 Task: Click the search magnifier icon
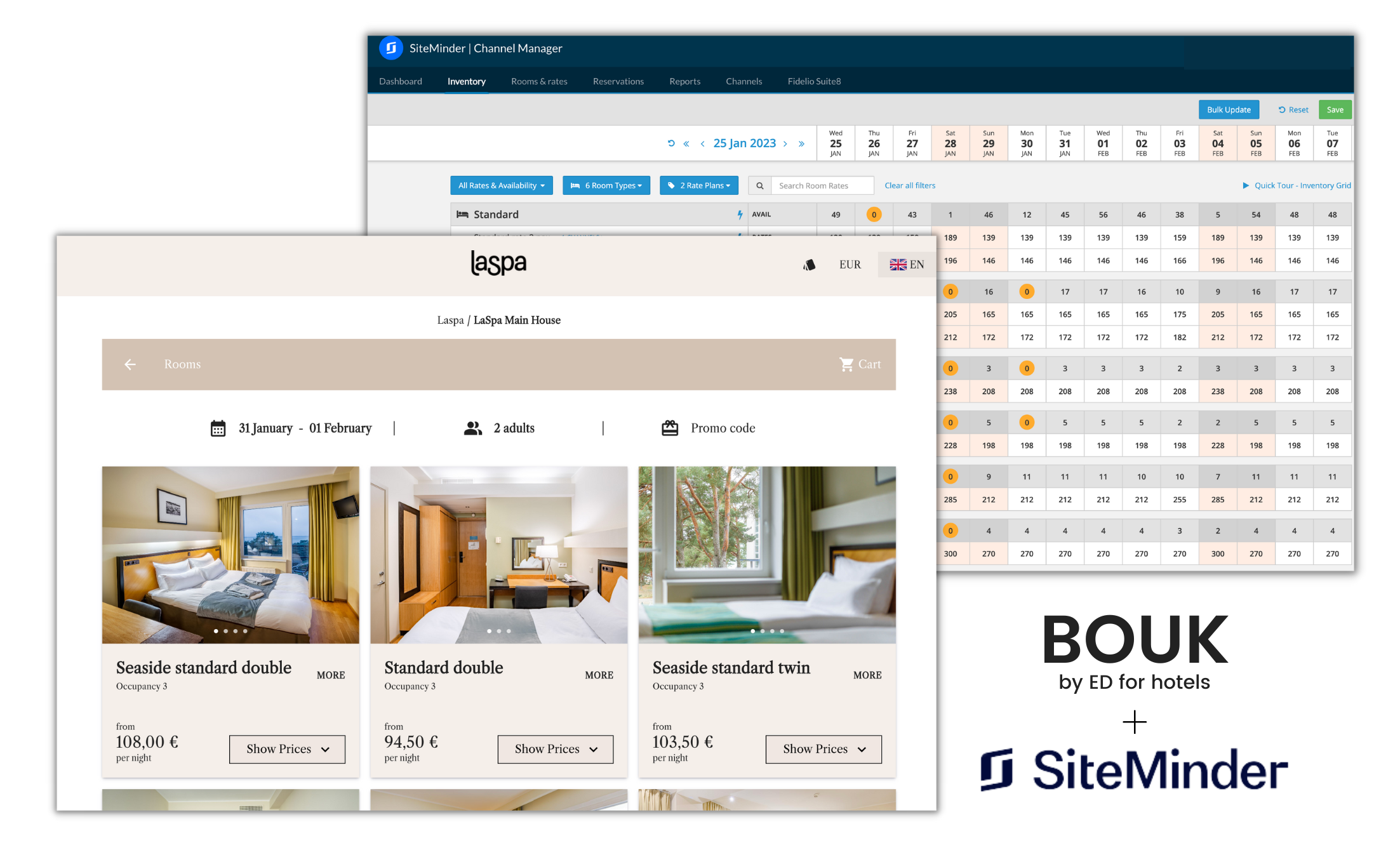759,185
